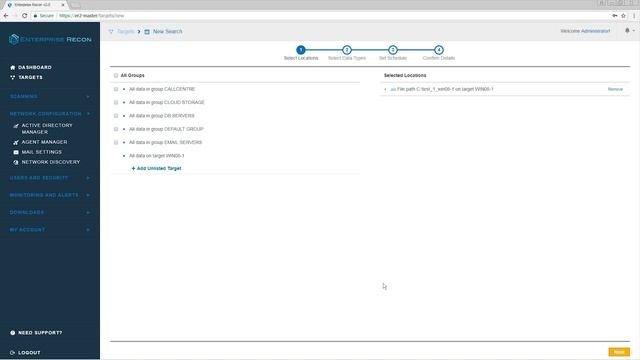Image resolution: width=640 pixels, height=360 pixels.
Task: Open the Dashboard home icon
Action: 13,67
